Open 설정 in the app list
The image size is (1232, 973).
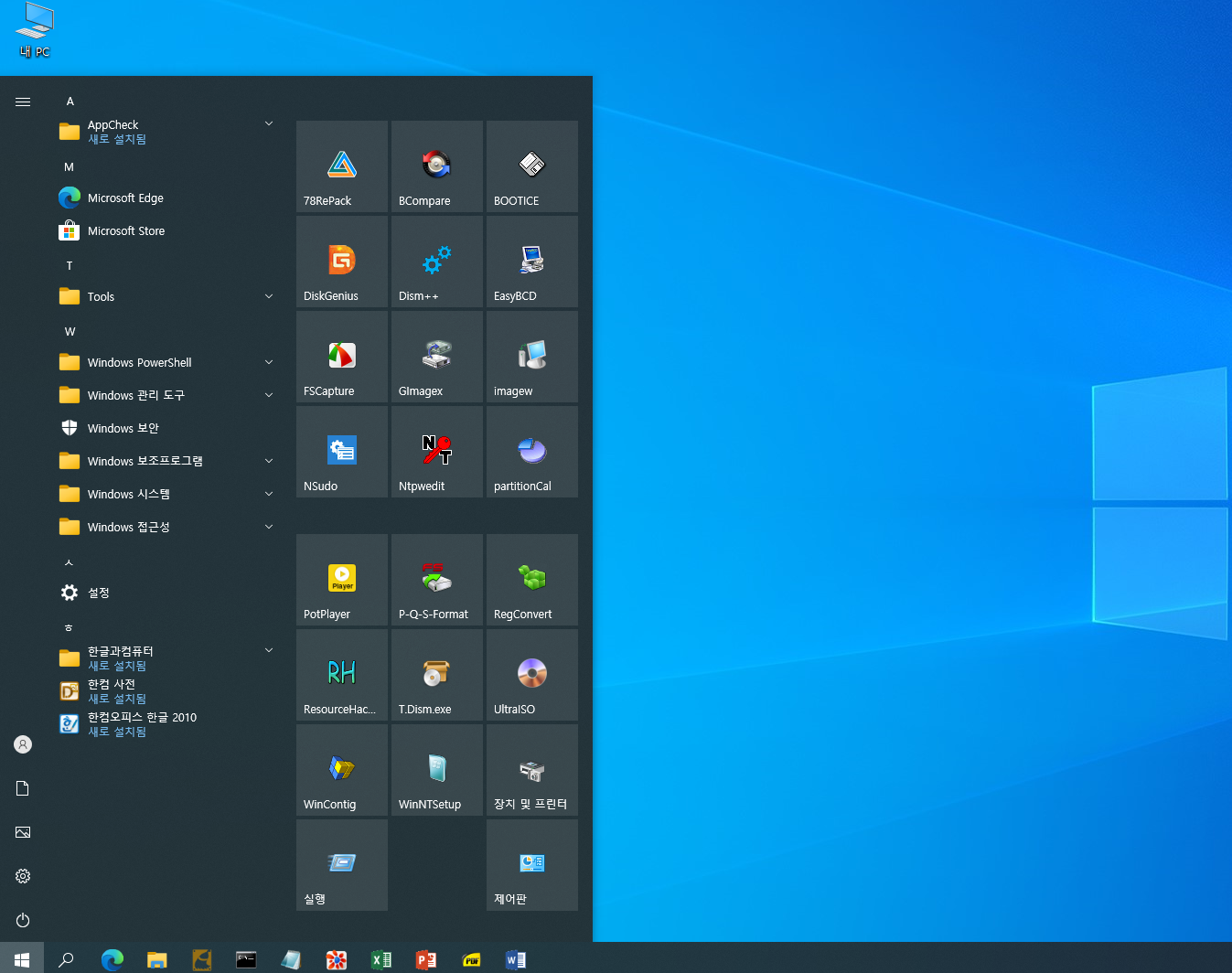pyautogui.click(x=166, y=593)
